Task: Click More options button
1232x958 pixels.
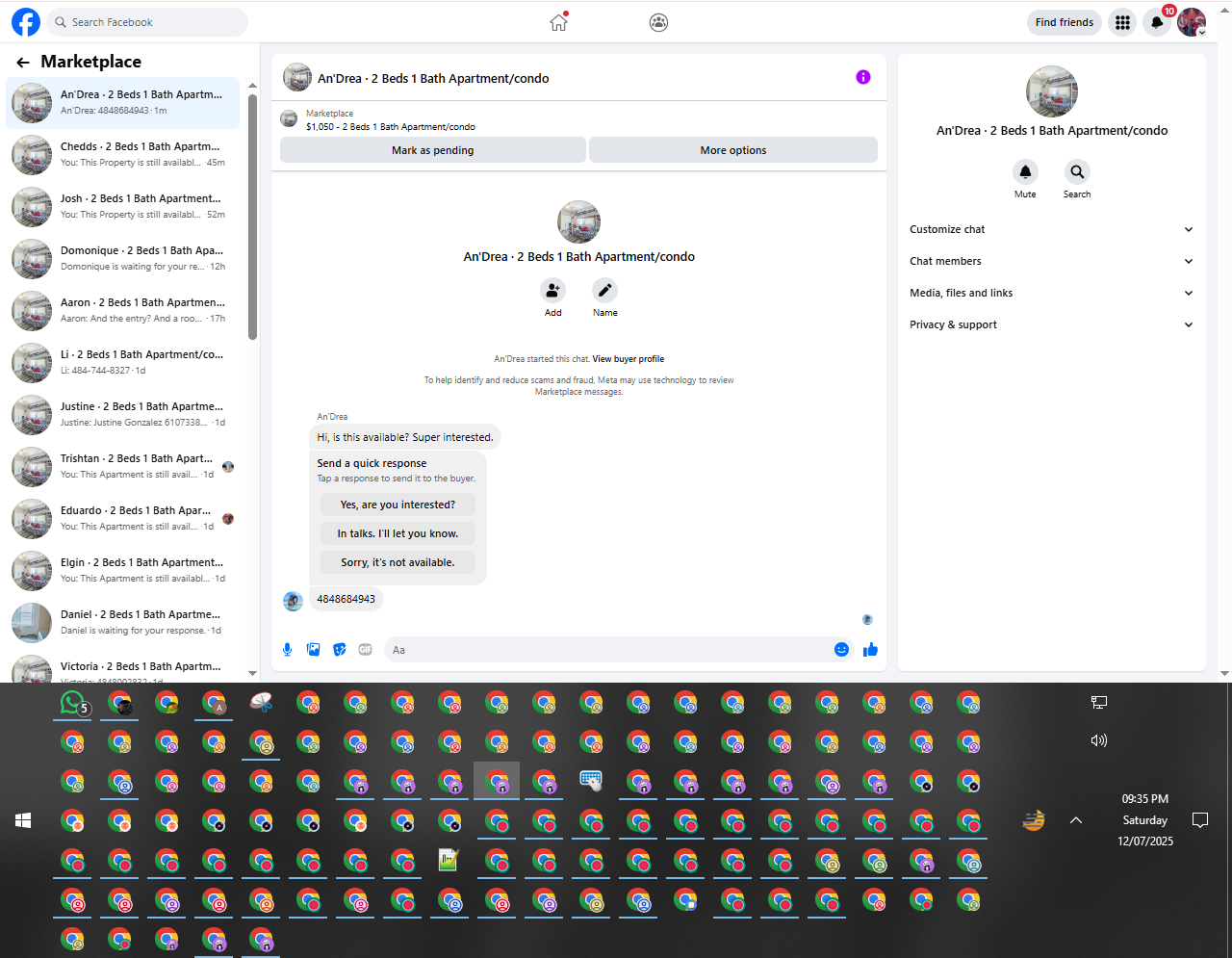Action: tap(733, 150)
